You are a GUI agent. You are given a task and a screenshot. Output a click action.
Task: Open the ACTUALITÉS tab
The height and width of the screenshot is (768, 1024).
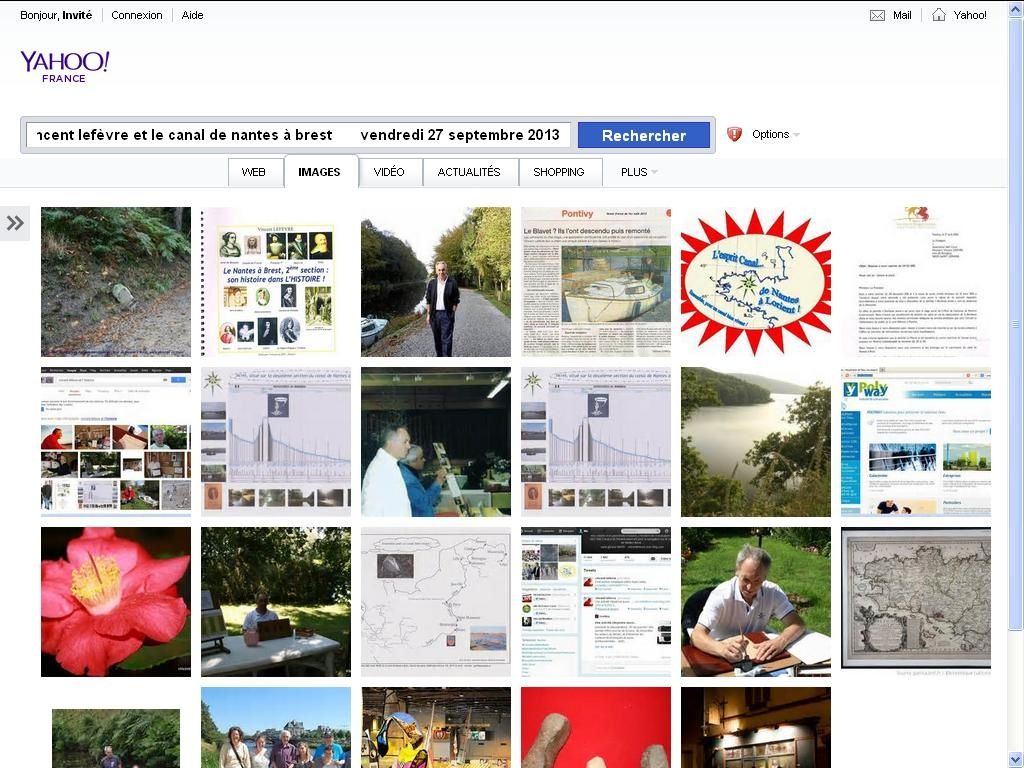click(469, 172)
